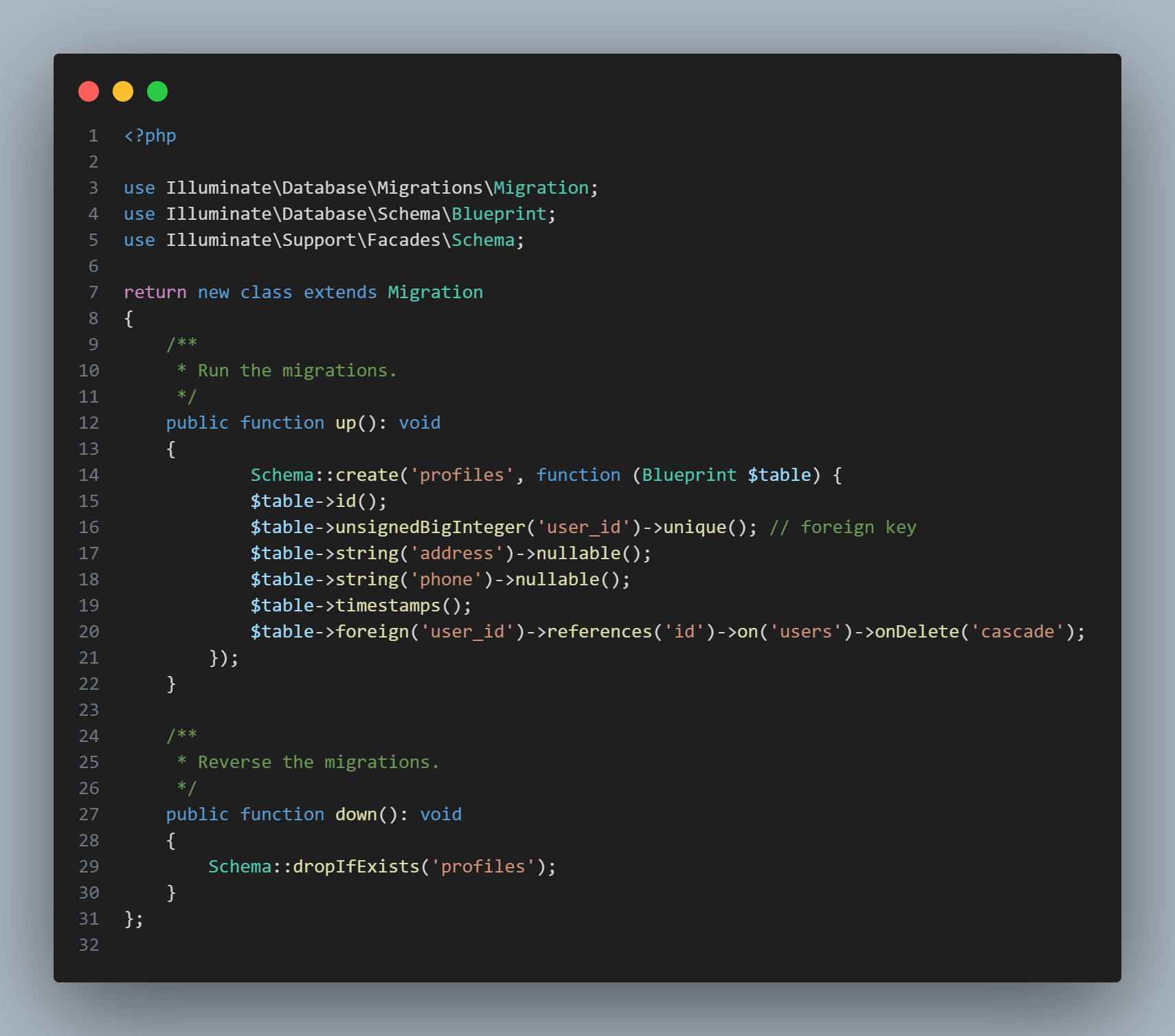1175x1036 pixels.
Task: Click the opening <?php tag
Action: (150, 136)
